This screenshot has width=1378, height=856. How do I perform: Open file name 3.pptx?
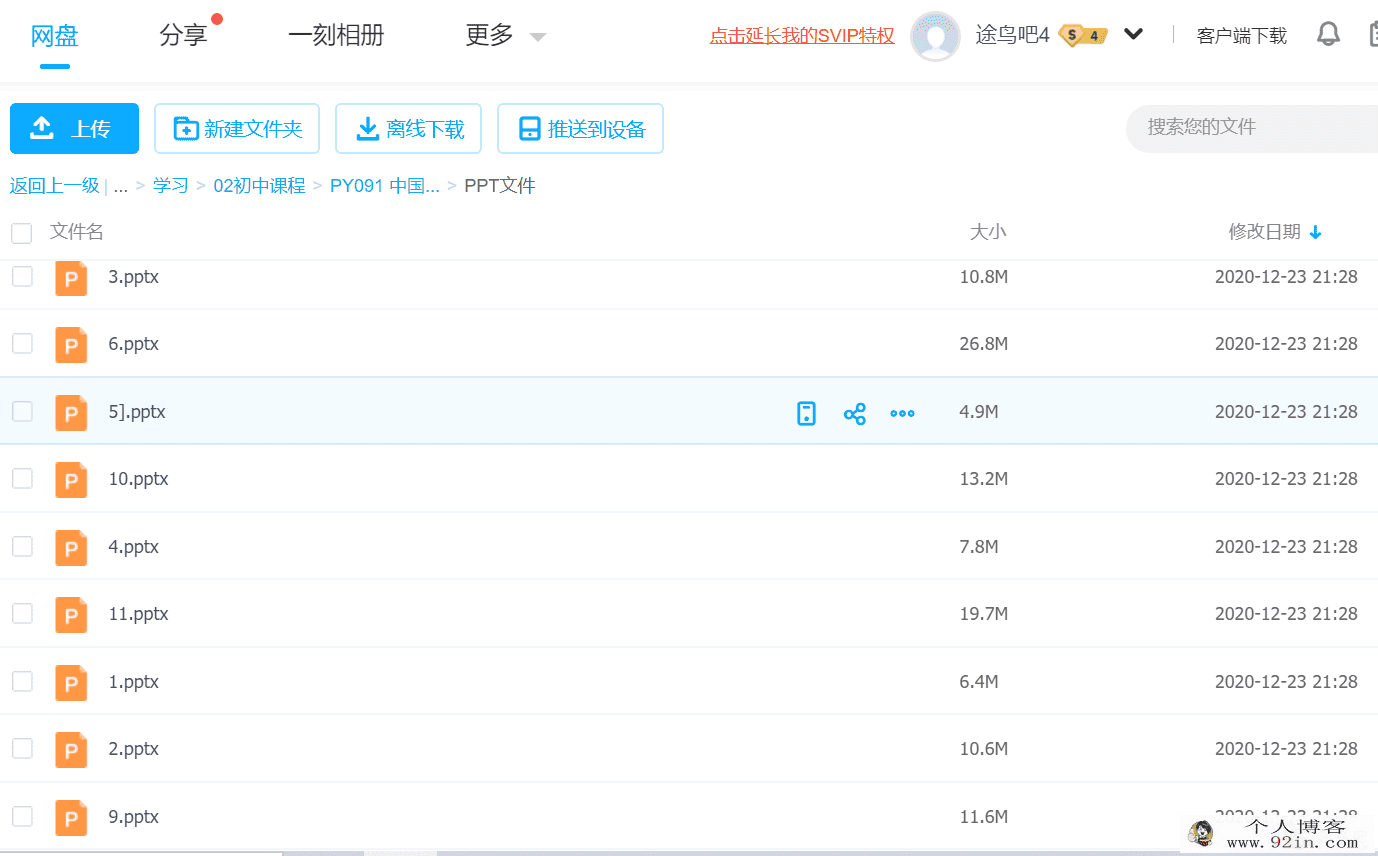tap(134, 277)
